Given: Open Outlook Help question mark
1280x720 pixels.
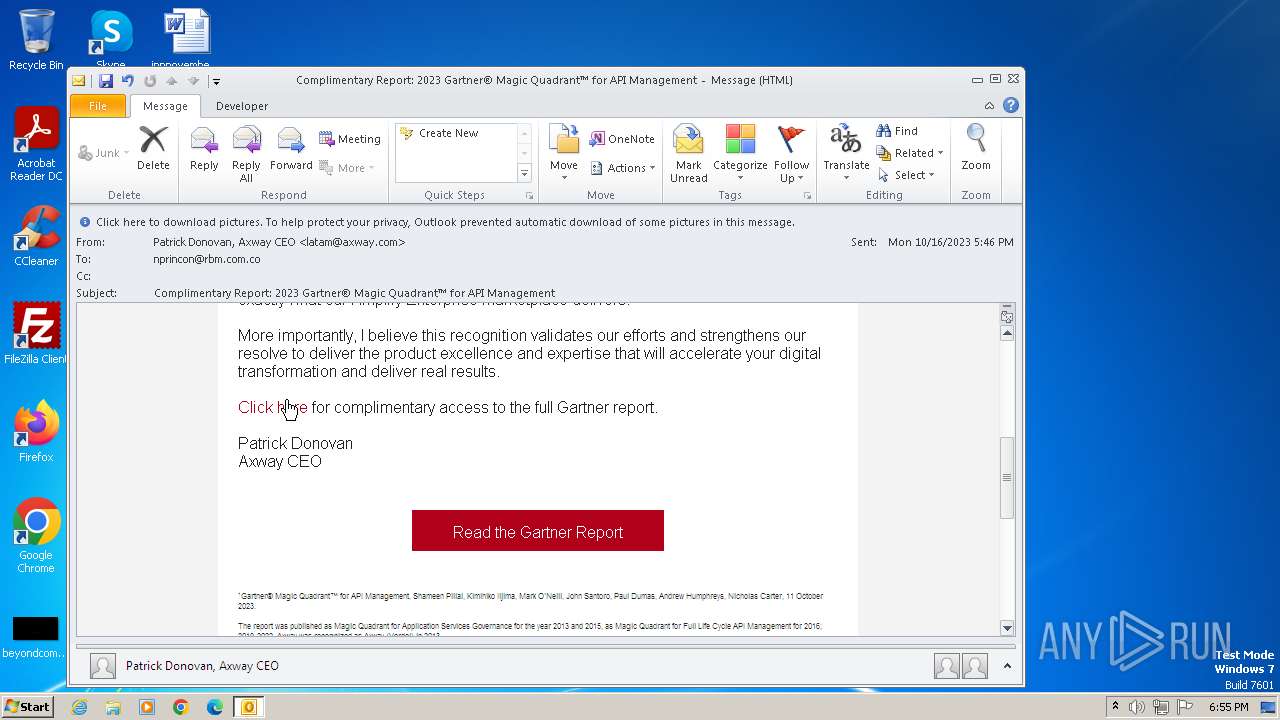Looking at the screenshot, I should (x=1011, y=106).
